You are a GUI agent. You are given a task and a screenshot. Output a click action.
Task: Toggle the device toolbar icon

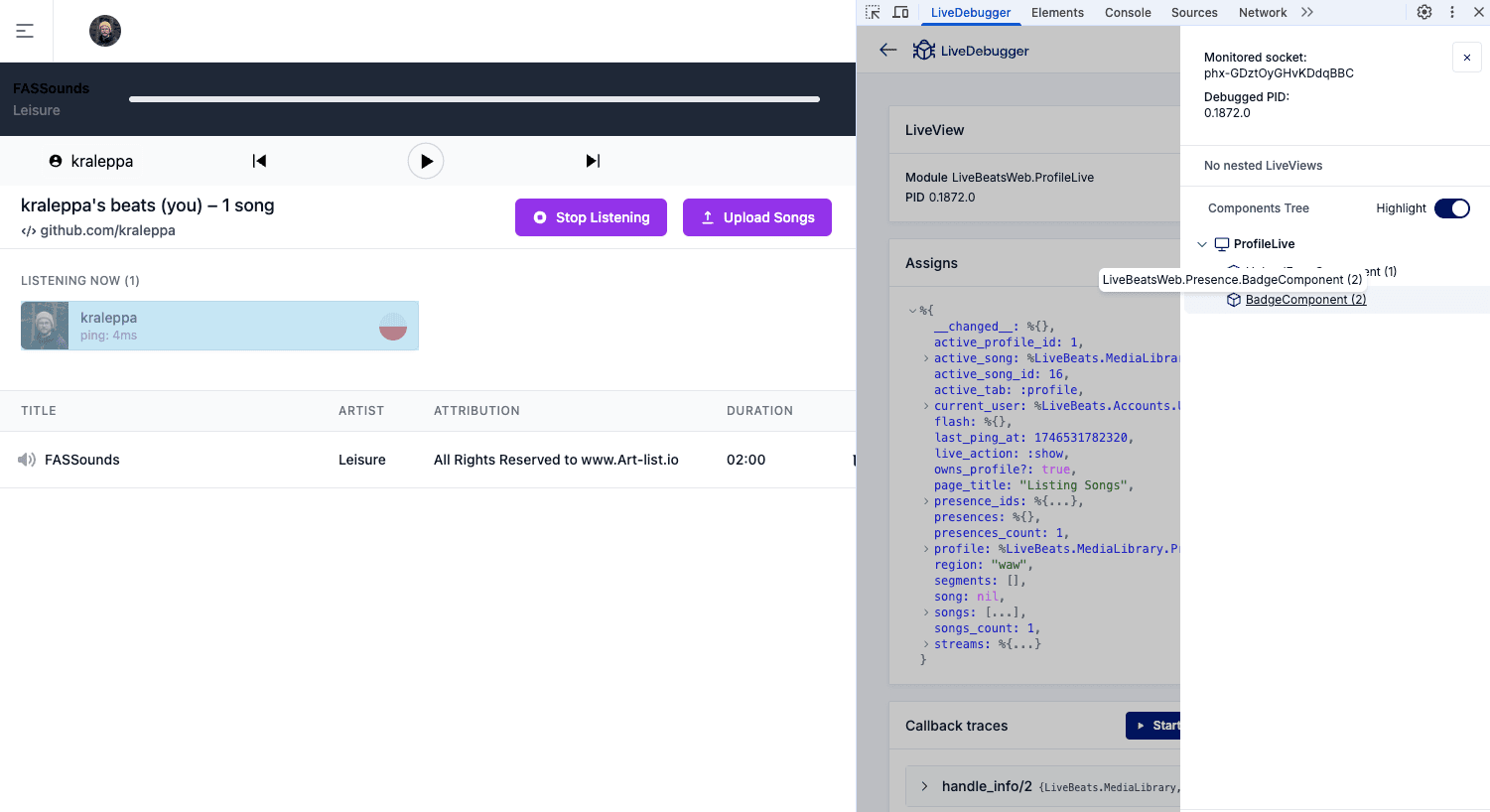900,12
